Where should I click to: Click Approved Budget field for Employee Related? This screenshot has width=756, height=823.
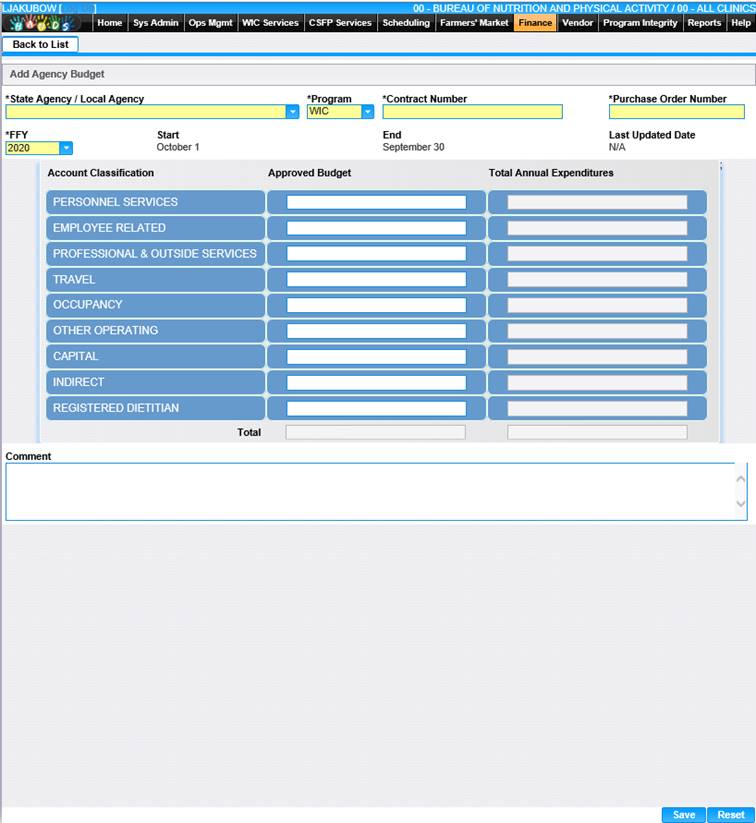point(376,228)
